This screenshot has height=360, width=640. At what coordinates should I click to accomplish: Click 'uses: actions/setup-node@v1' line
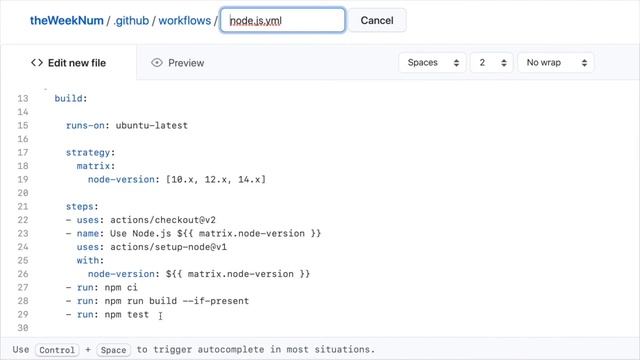[152, 247]
